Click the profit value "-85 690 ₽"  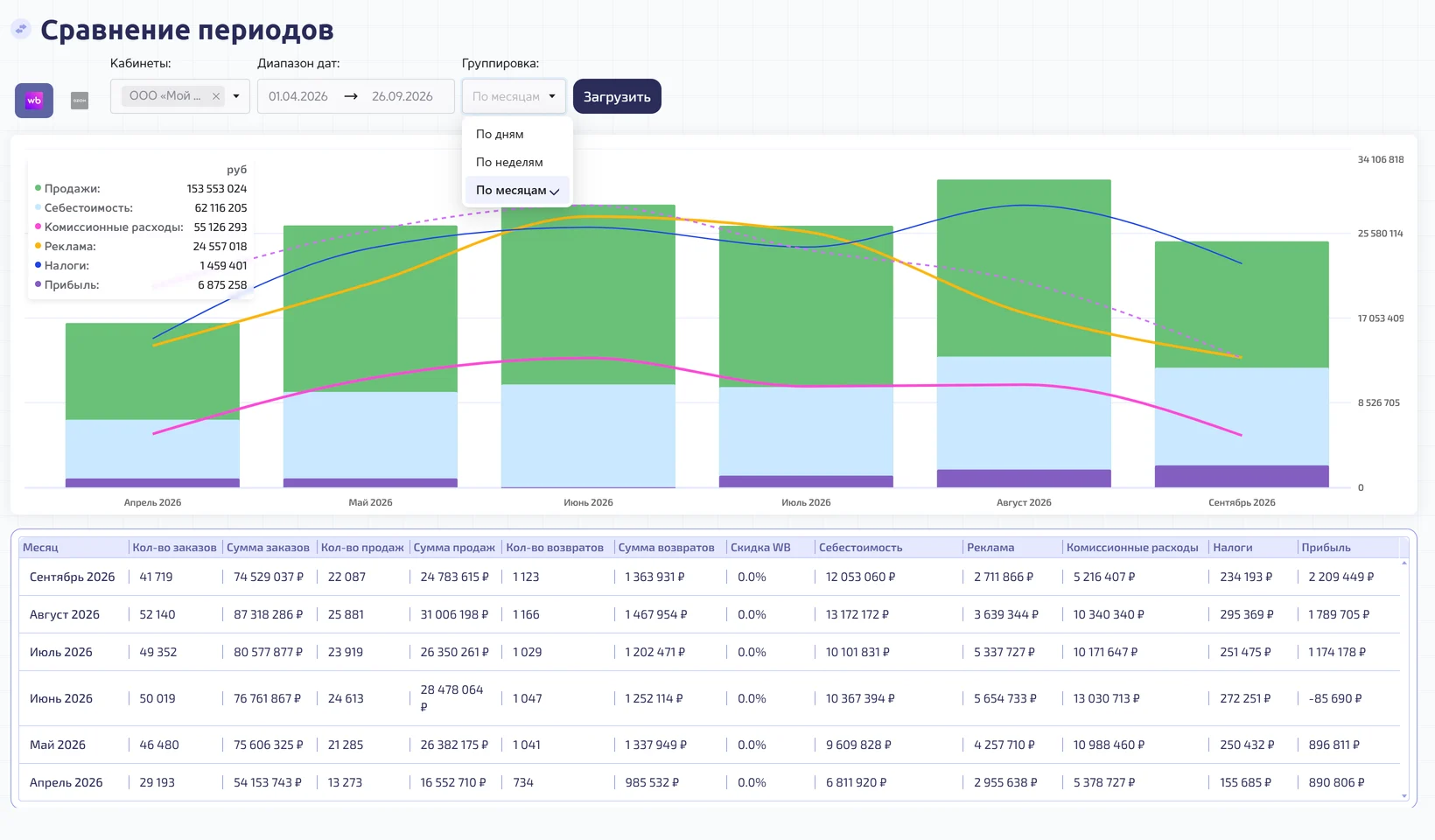1335,698
